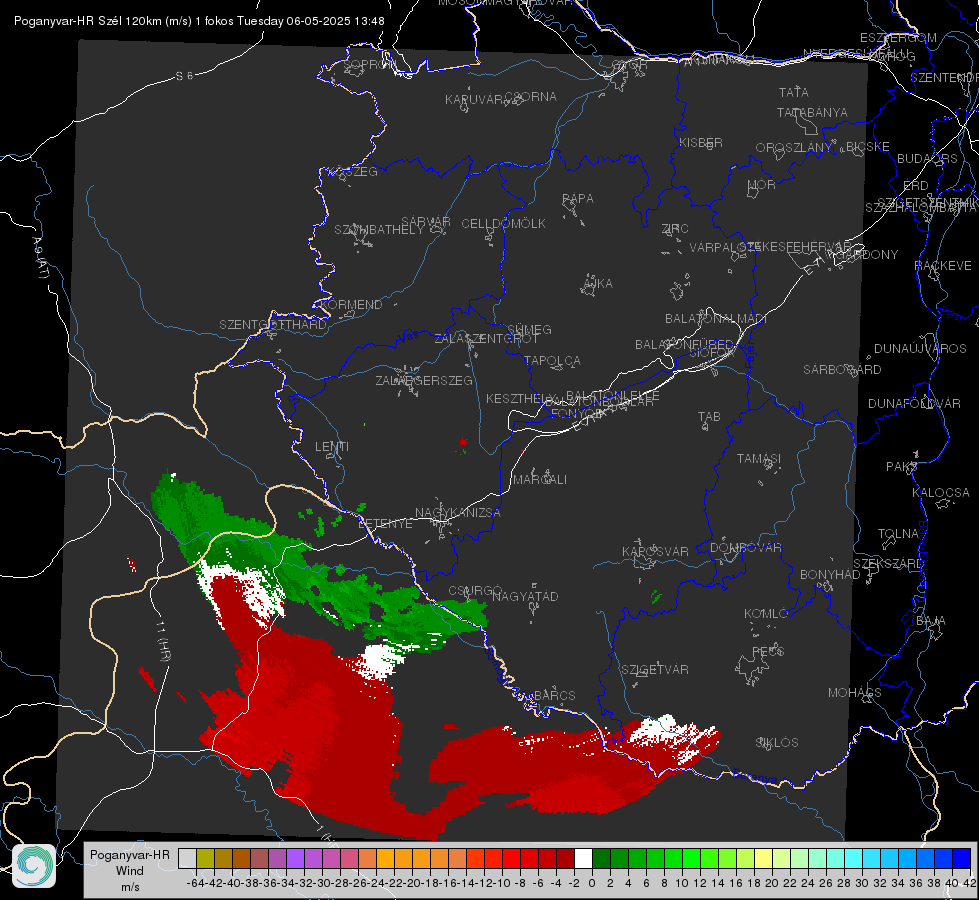The width and height of the screenshot is (979, 900).
Task: Click the 'S 6' road label
Action: [x=184, y=76]
